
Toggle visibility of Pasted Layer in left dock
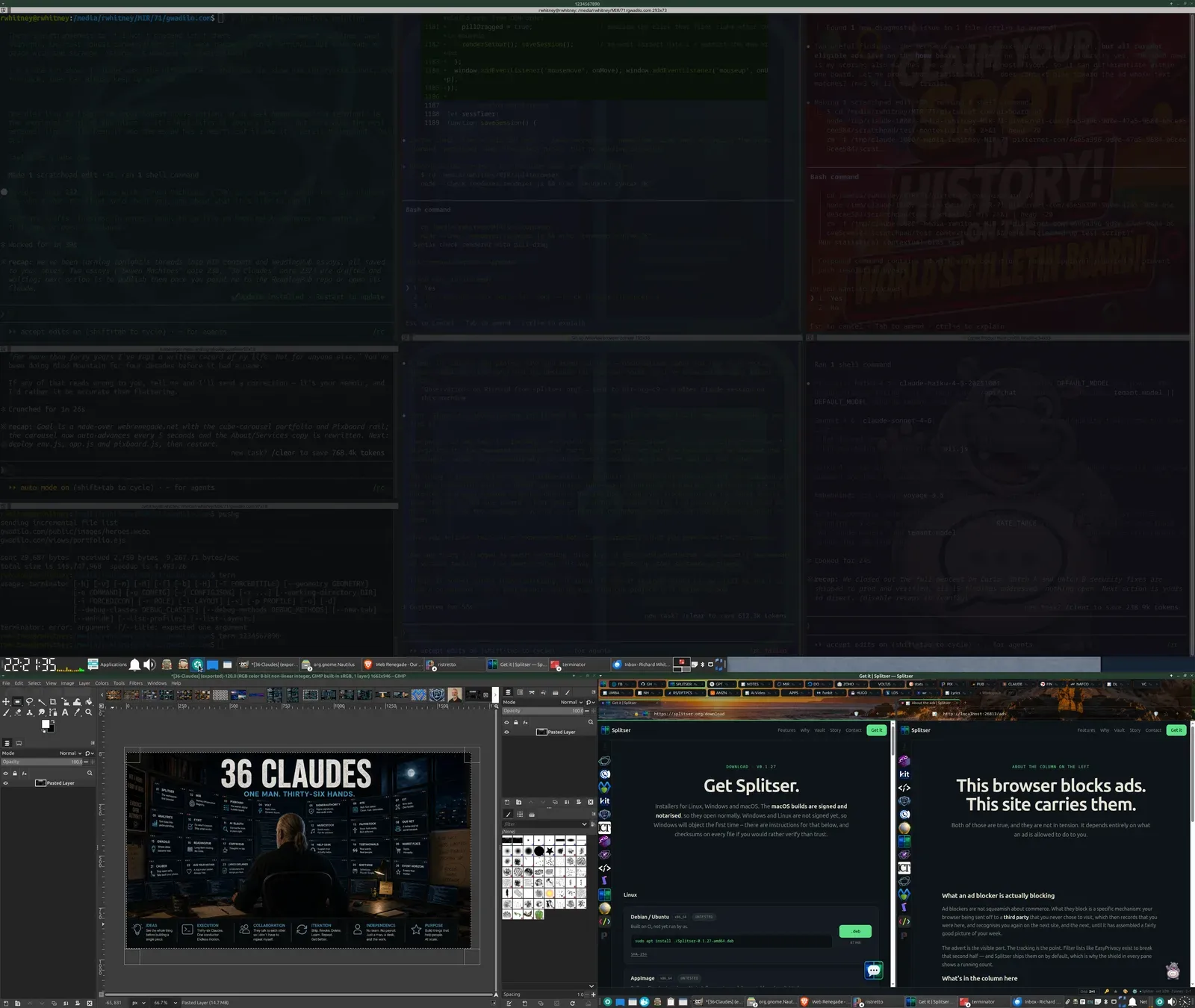[6, 783]
